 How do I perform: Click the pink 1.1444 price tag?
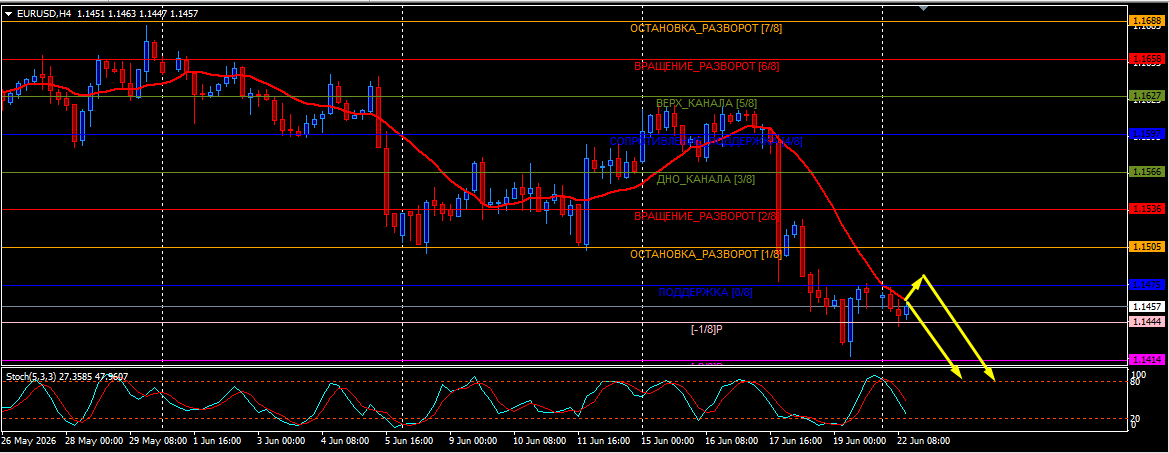tap(1147, 322)
